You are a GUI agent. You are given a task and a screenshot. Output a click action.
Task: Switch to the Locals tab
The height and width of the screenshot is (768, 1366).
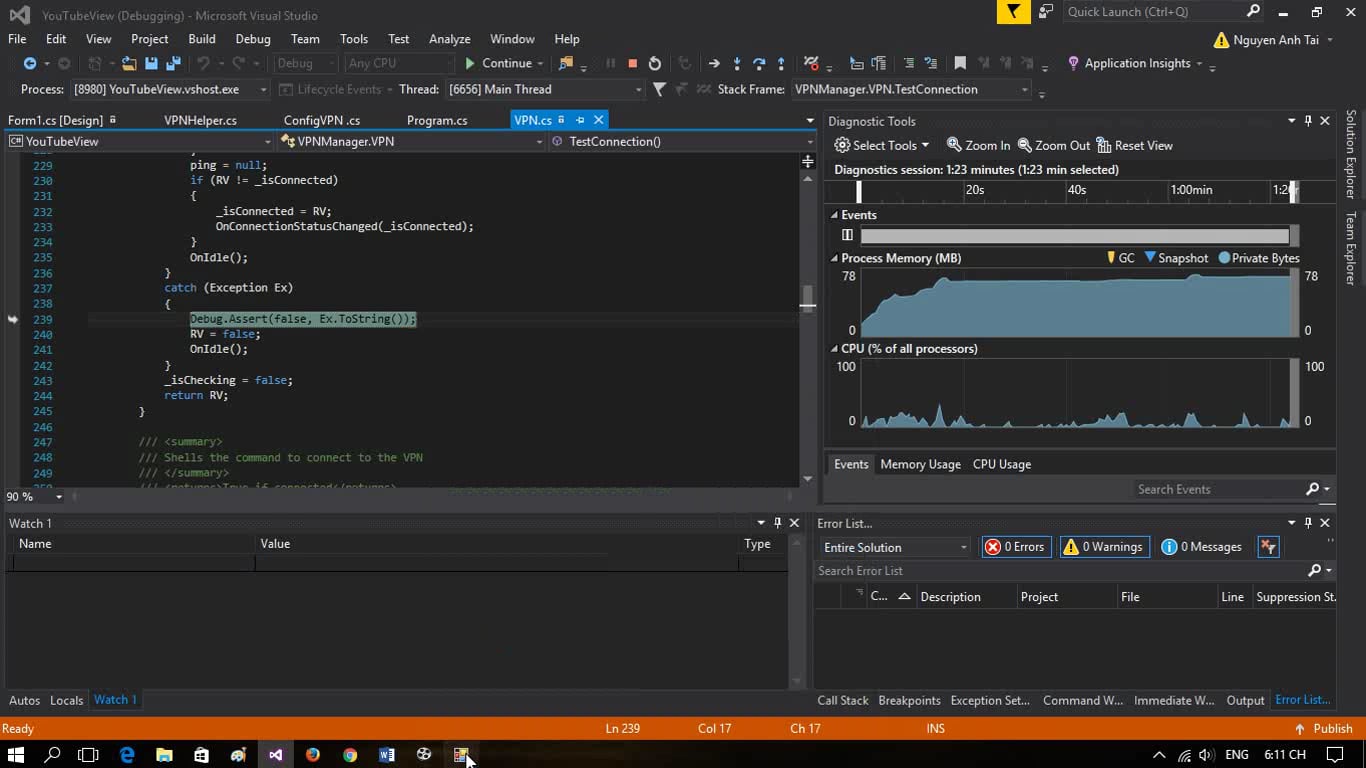point(66,700)
